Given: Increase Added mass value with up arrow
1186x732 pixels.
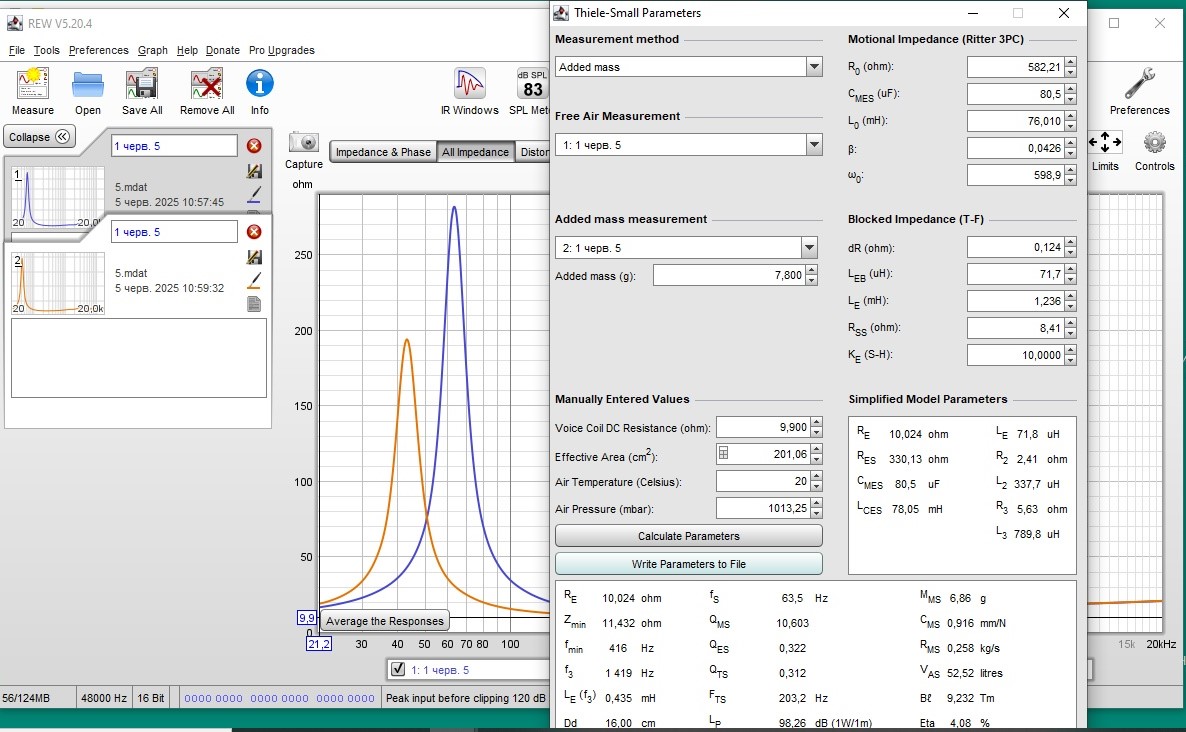Looking at the screenshot, I should coord(810,270).
